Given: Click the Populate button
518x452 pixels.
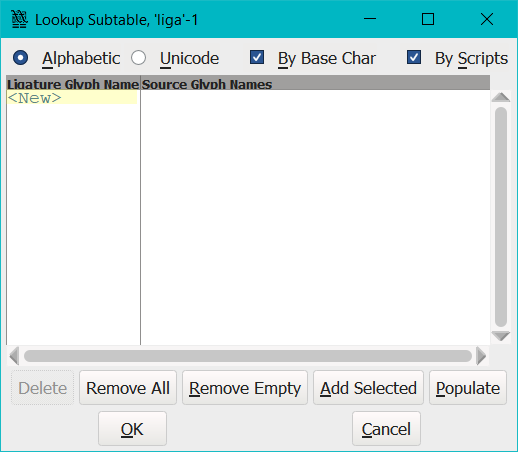Looking at the screenshot, I should 468,388.
